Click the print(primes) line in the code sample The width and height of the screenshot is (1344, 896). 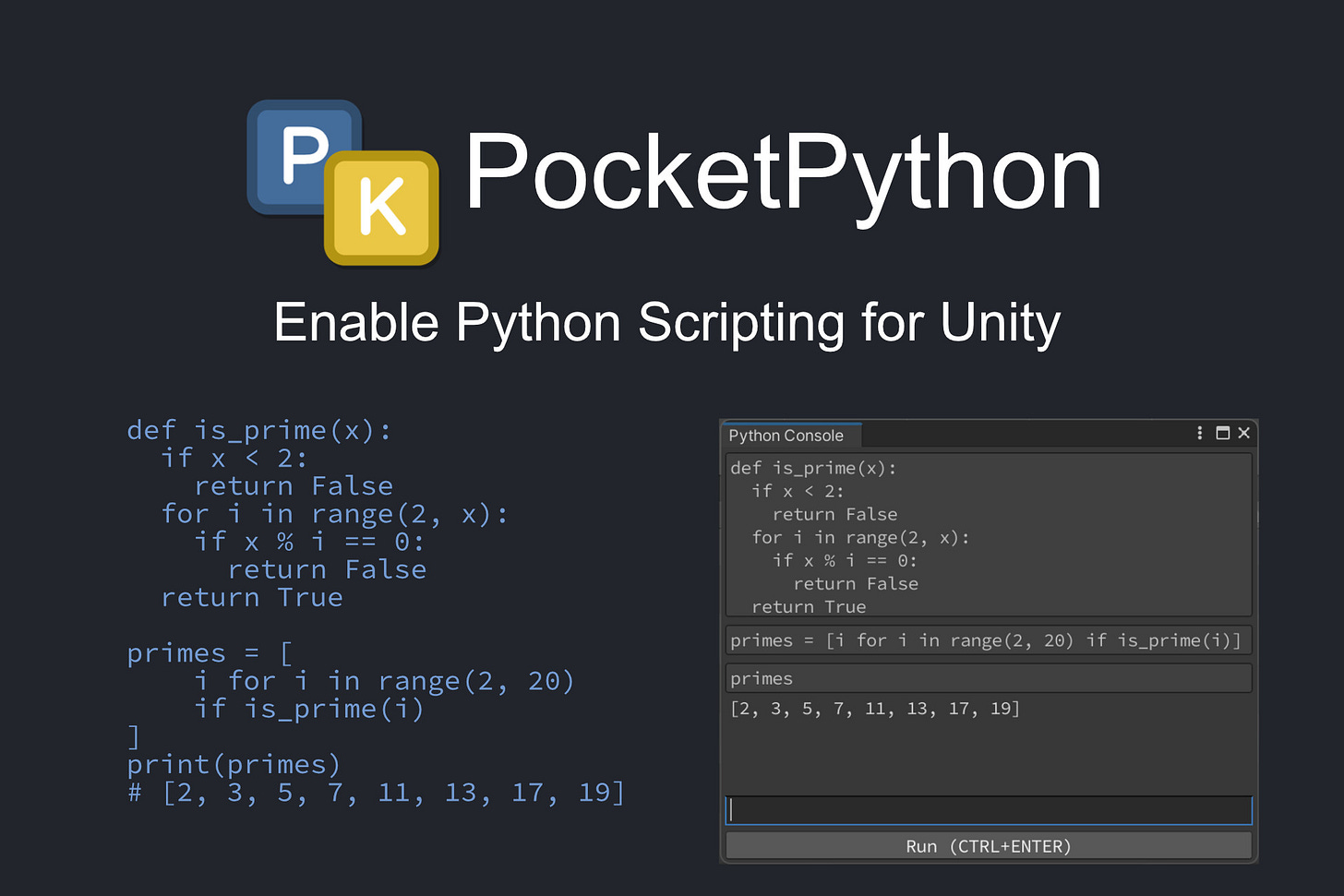point(234,764)
